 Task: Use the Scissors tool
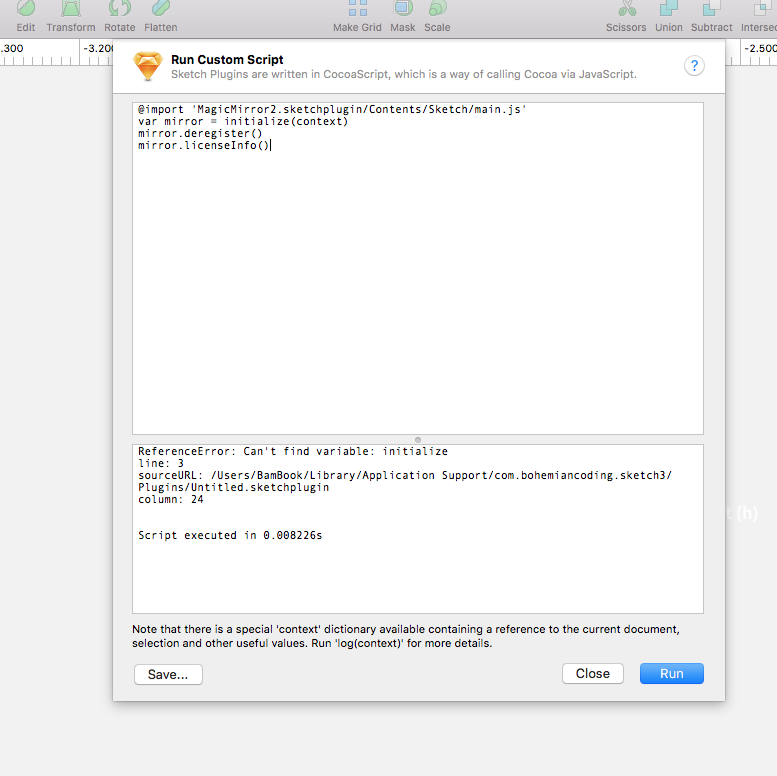tap(626, 16)
